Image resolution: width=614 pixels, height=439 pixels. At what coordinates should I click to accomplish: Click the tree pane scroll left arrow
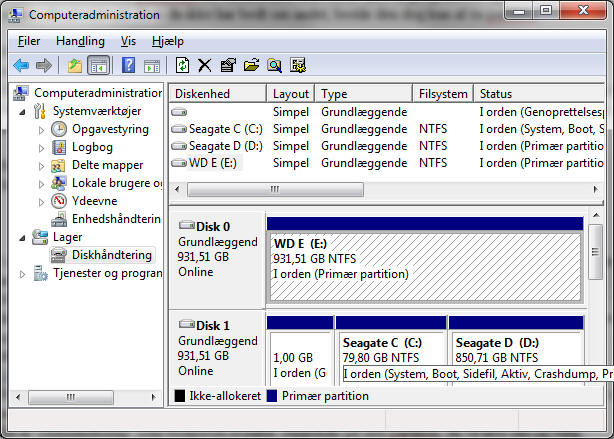18,397
